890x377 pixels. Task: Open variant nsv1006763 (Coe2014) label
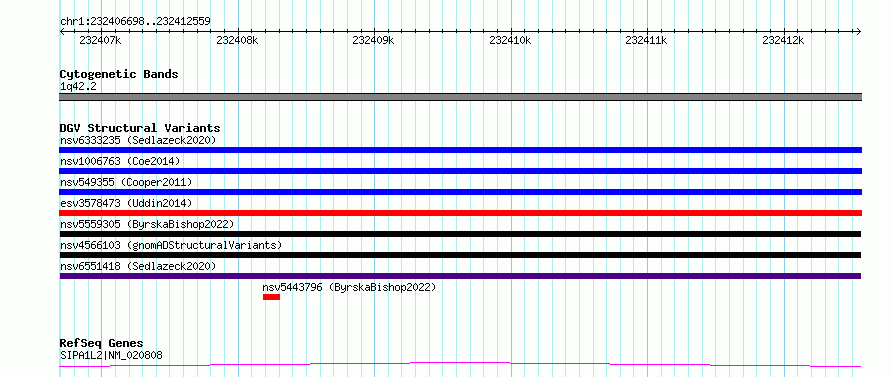120,161
